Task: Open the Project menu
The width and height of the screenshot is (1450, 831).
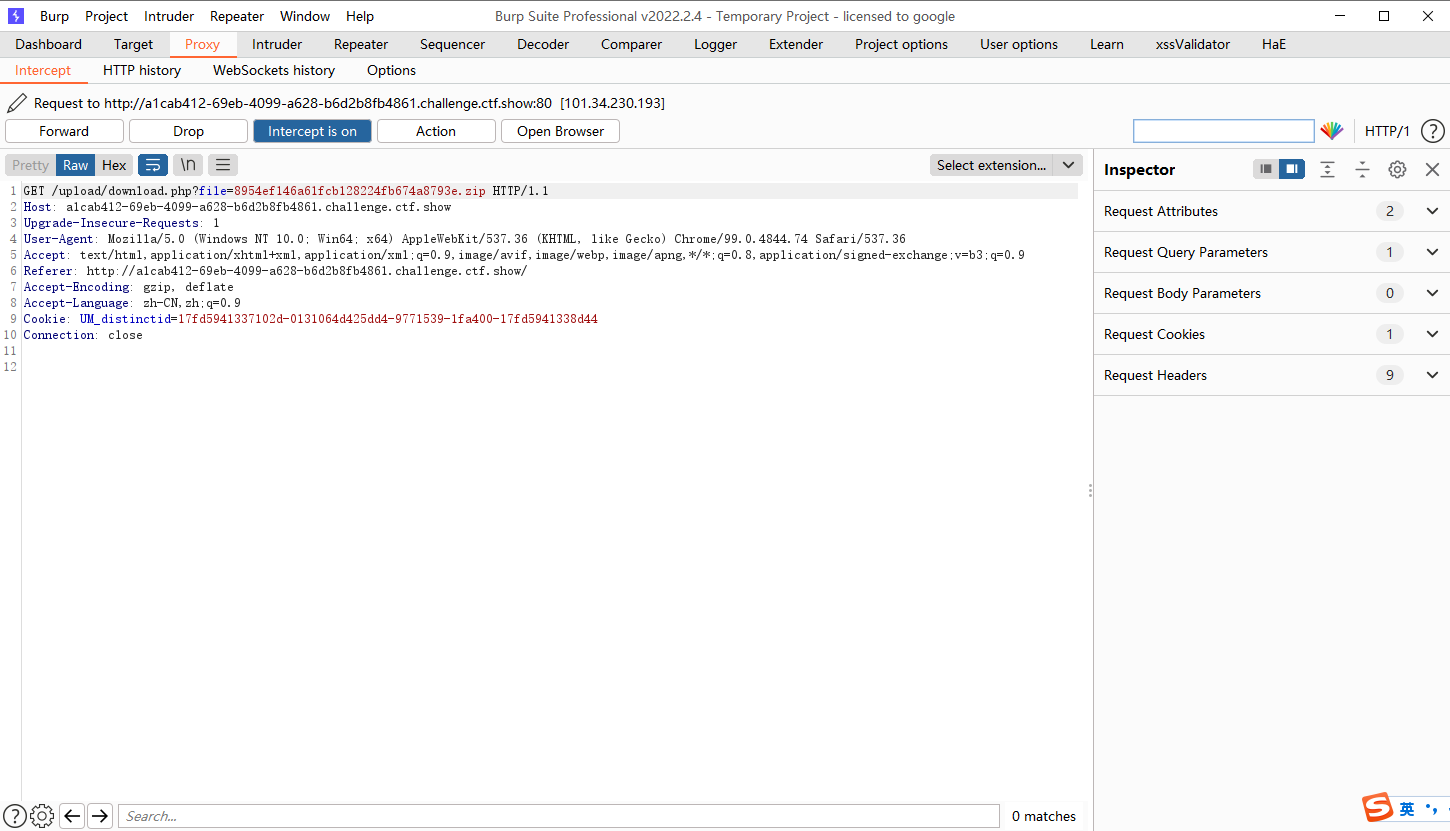Action: (106, 16)
